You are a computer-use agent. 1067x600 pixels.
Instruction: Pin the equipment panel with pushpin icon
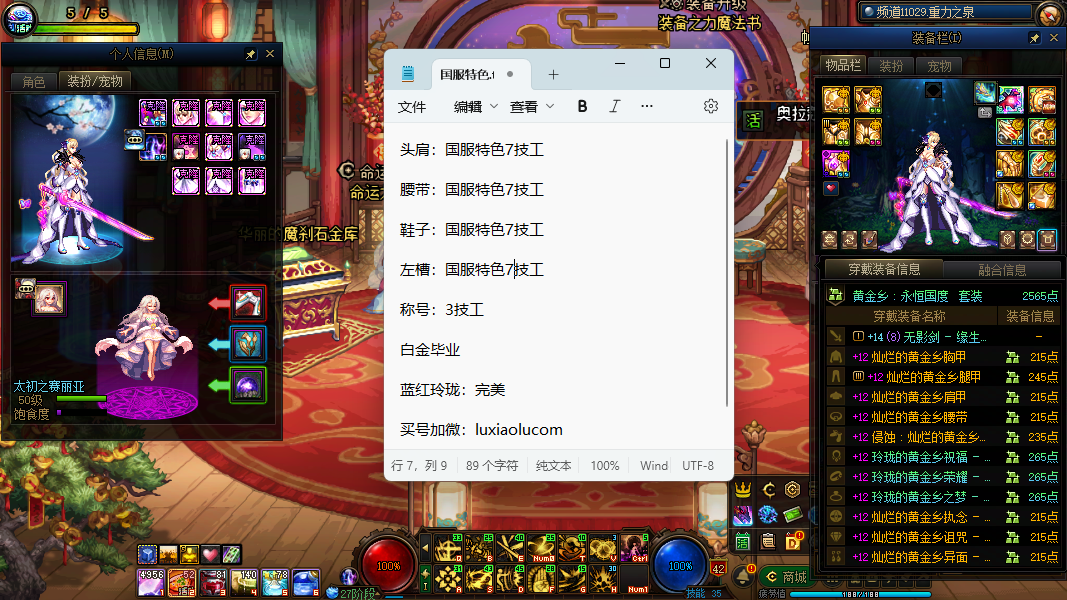pos(1035,38)
